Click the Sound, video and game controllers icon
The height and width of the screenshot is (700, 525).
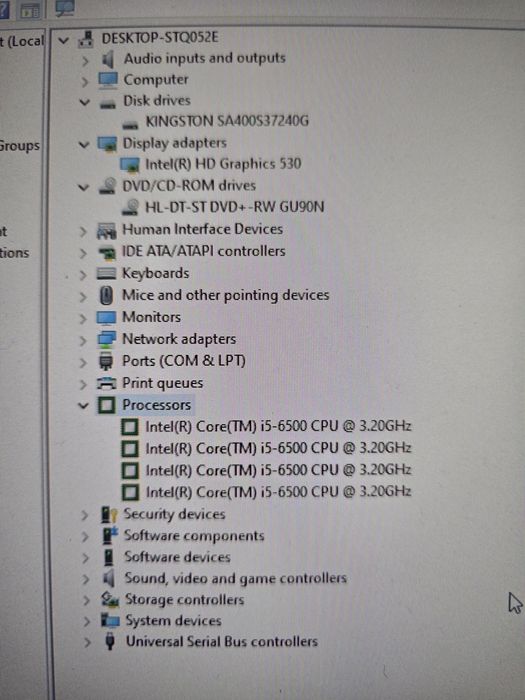[109, 579]
